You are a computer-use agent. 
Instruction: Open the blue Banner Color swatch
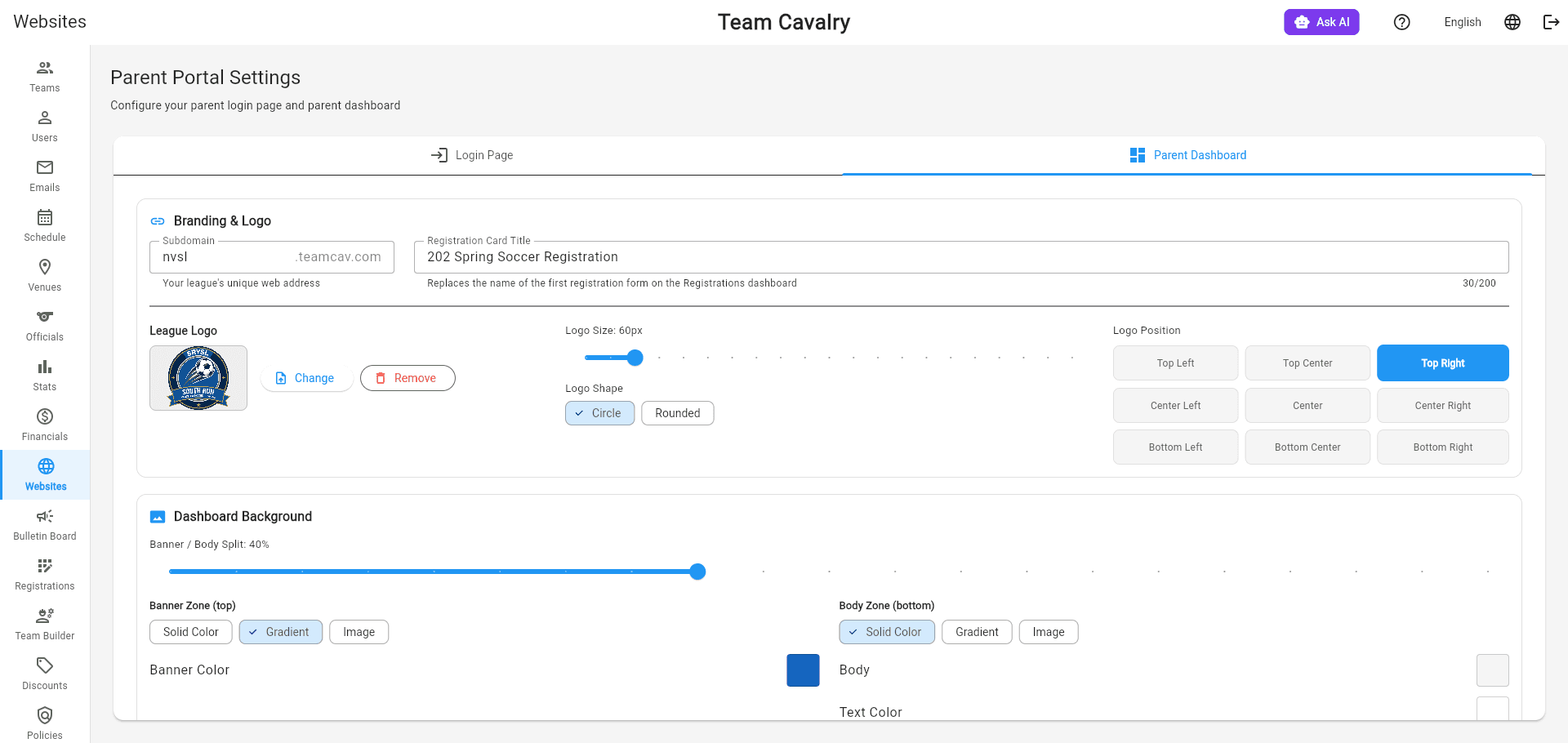coord(803,670)
